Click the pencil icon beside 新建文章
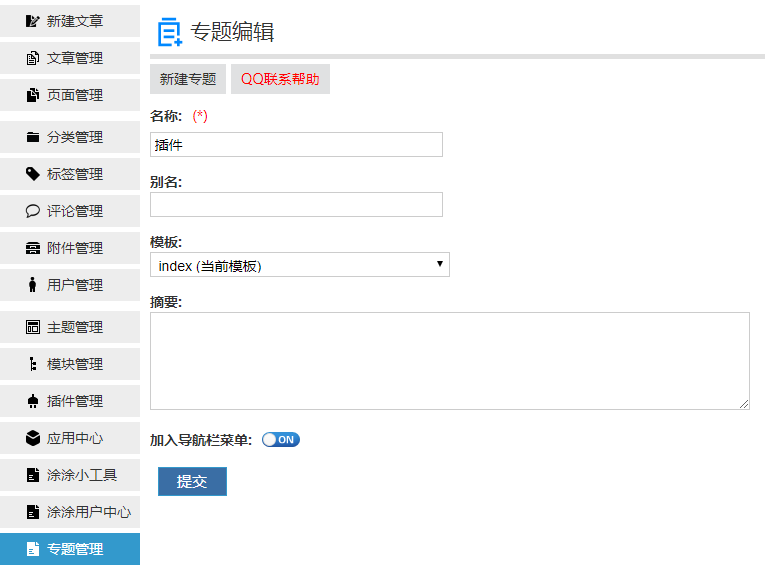765x578 pixels. [32, 21]
